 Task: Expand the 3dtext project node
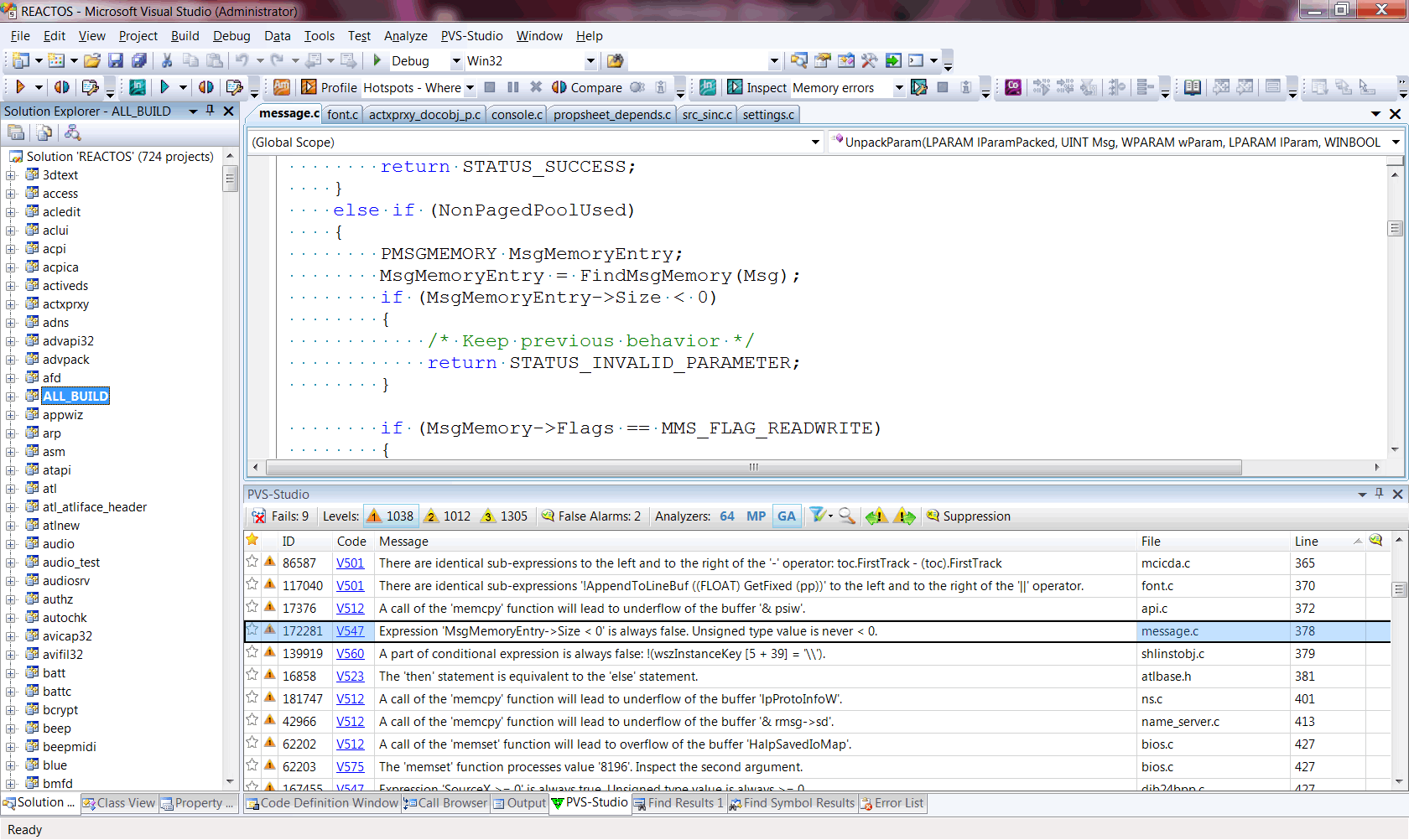[x=11, y=175]
